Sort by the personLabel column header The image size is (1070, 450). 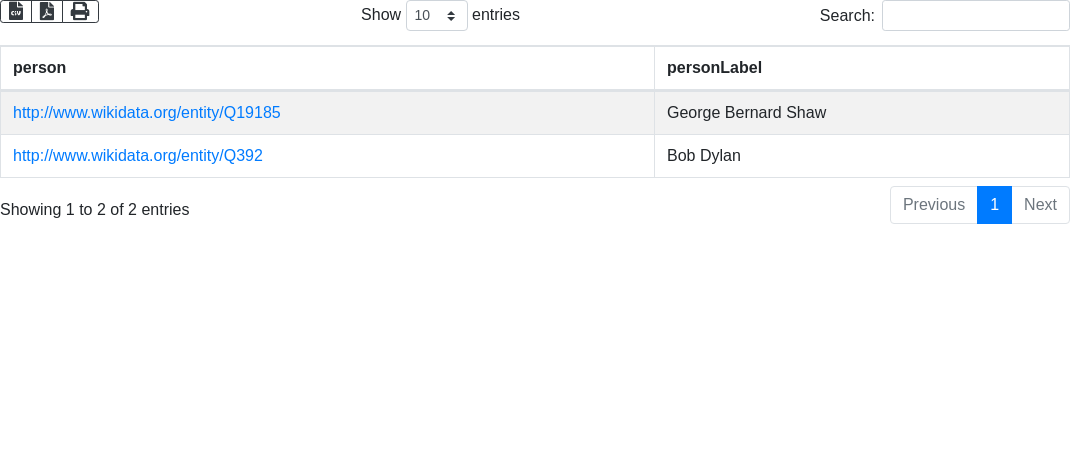coord(714,68)
